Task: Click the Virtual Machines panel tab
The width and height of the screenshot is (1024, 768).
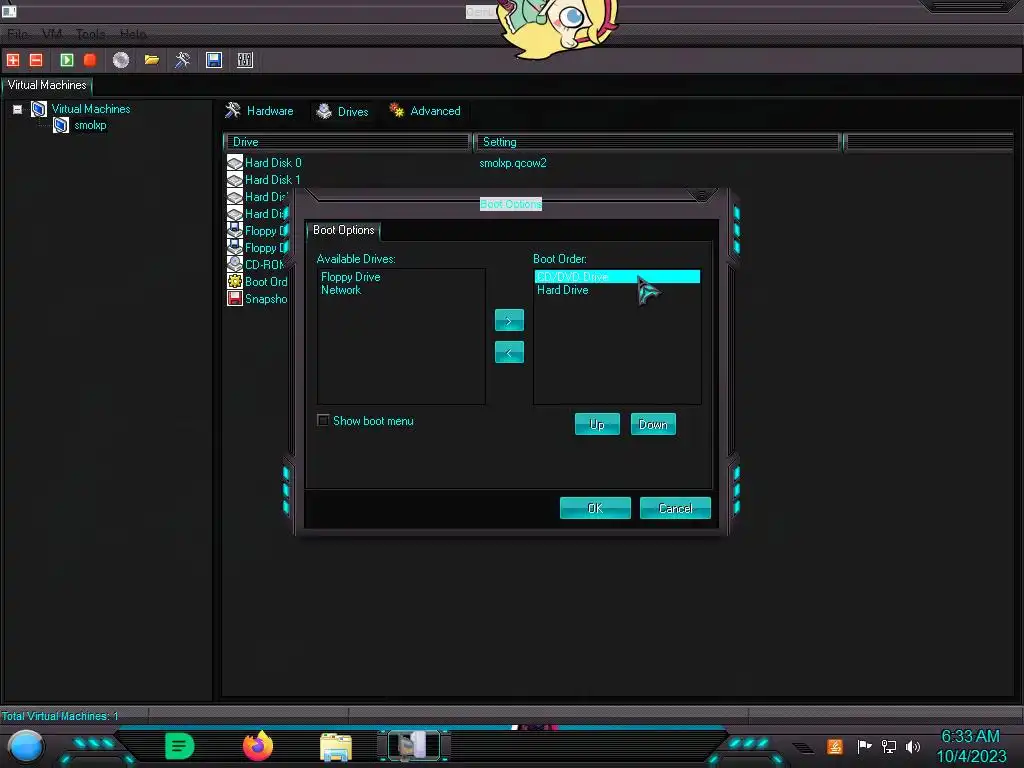Action: tap(47, 86)
